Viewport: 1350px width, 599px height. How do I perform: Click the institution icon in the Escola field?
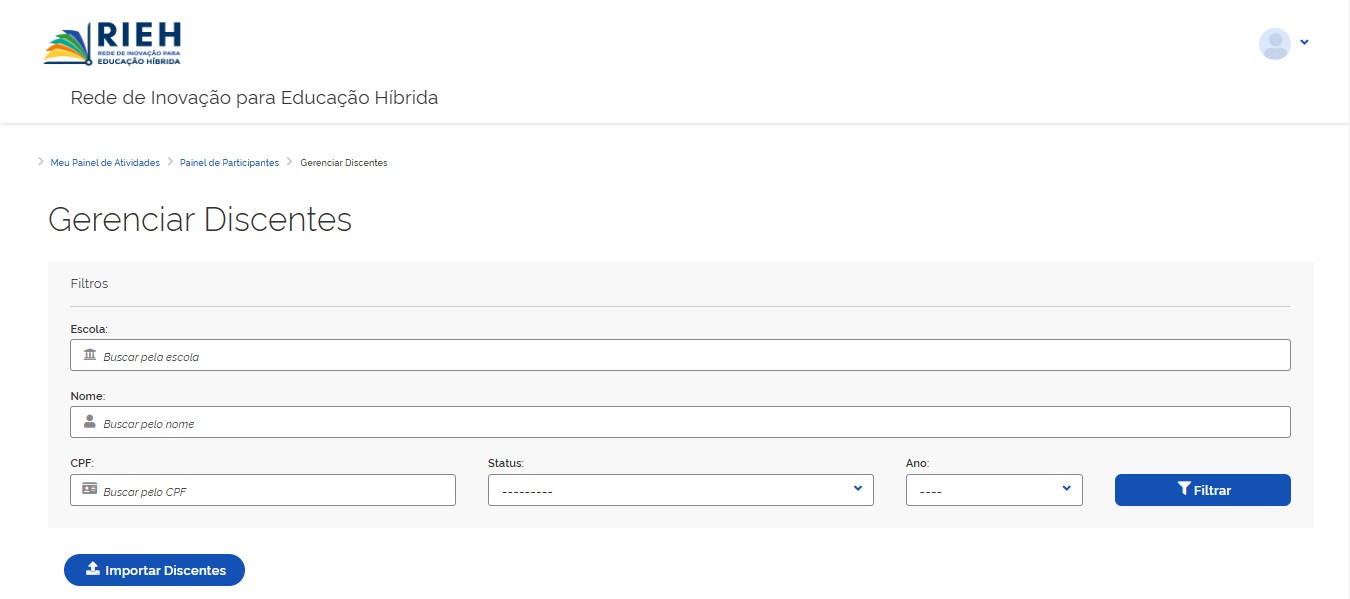tap(90, 355)
